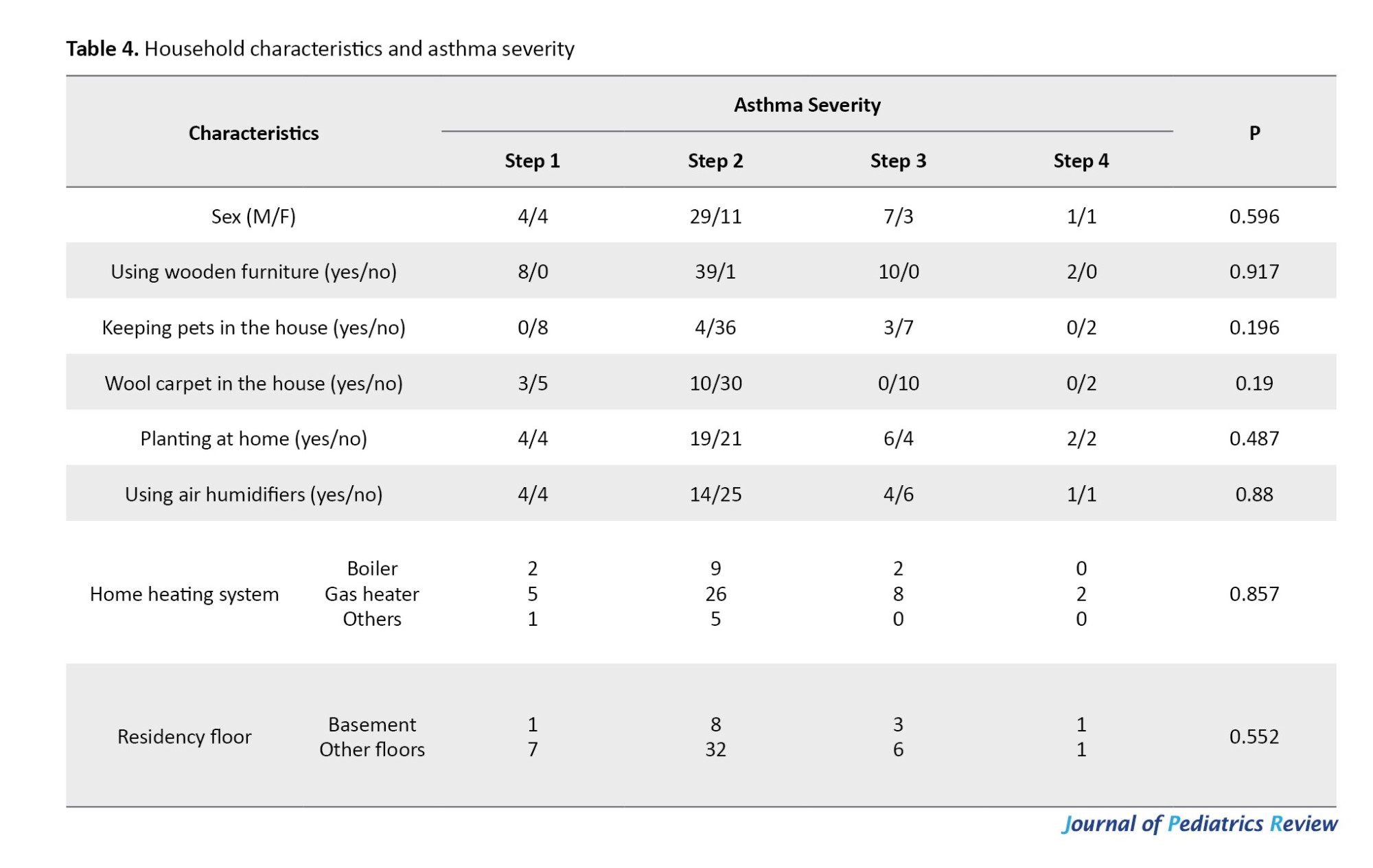
Task: Select the Home heating system label
Action: click(184, 594)
